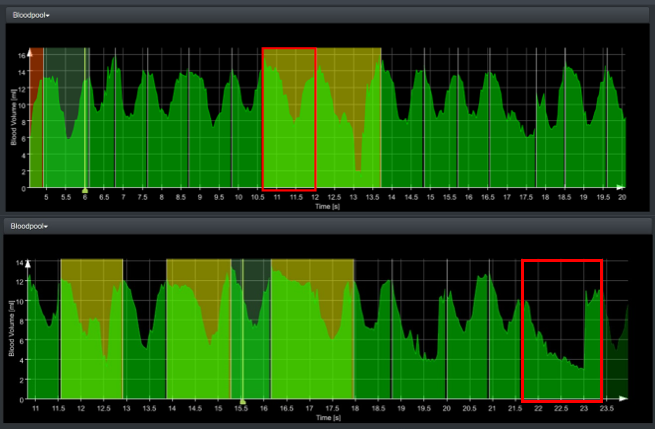The image size is (655, 429).
Task: Click the bottom chart's time axis right arrow
Action: pos(621,398)
